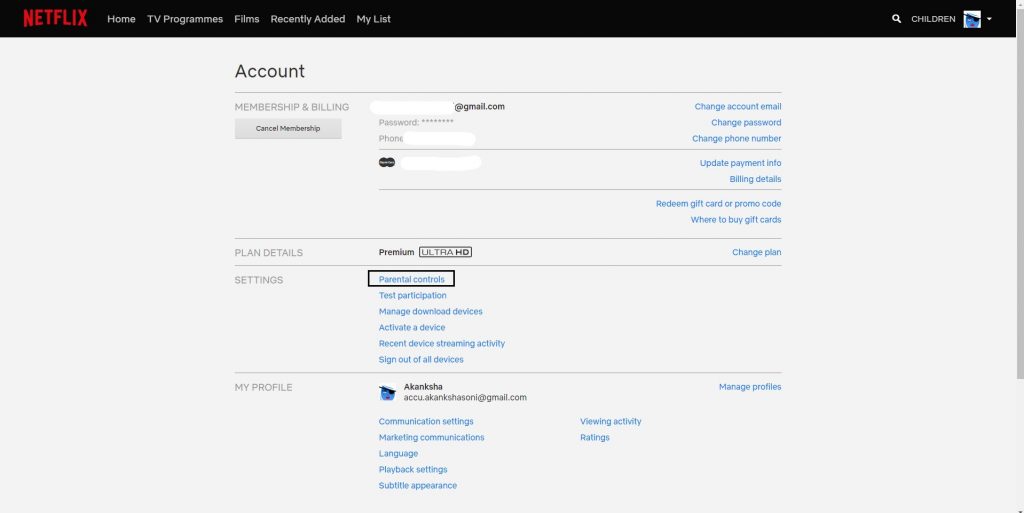This screenshot has width=1024, height=513.
Task: Click the Change plan link
Action: (x=756, y=253)
